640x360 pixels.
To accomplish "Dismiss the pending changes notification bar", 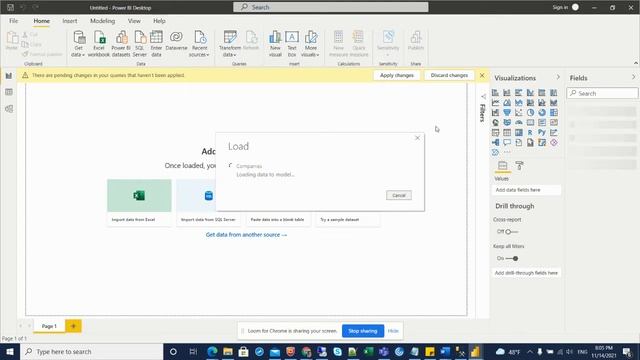I will (x=482, y=76).
